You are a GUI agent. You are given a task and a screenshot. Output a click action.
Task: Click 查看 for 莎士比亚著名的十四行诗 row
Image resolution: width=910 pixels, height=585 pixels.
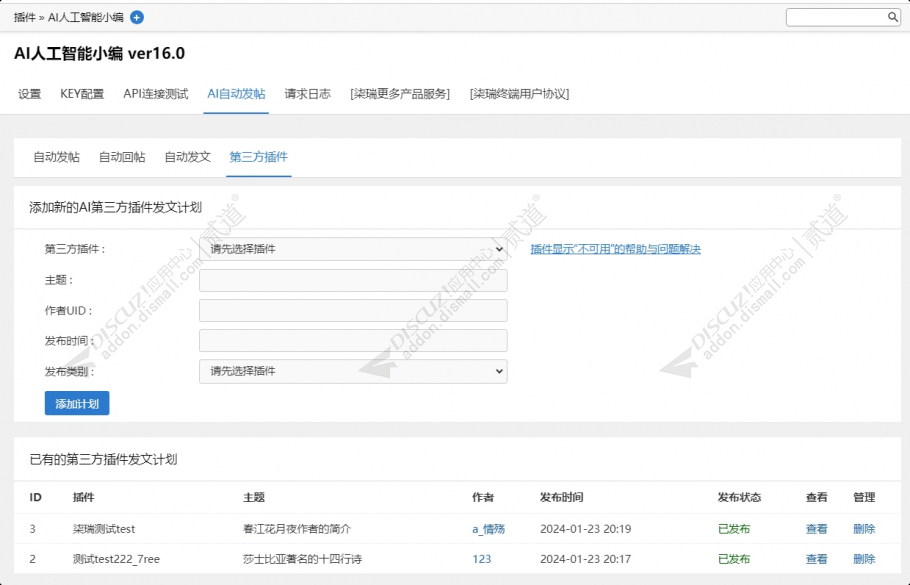(817, 559)
